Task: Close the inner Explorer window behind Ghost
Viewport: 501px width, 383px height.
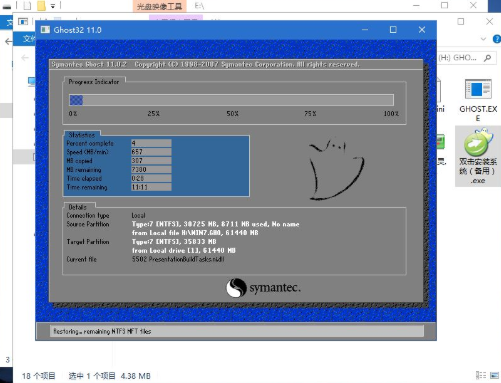Action: [x=489, y=22]
